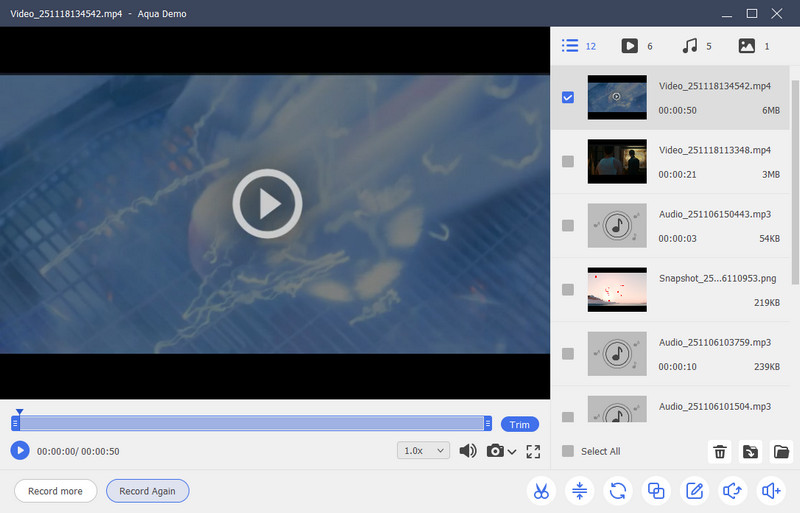Enter fullscreen preview mode
This screenshot has width=800, height=513.
click(533, 451)
